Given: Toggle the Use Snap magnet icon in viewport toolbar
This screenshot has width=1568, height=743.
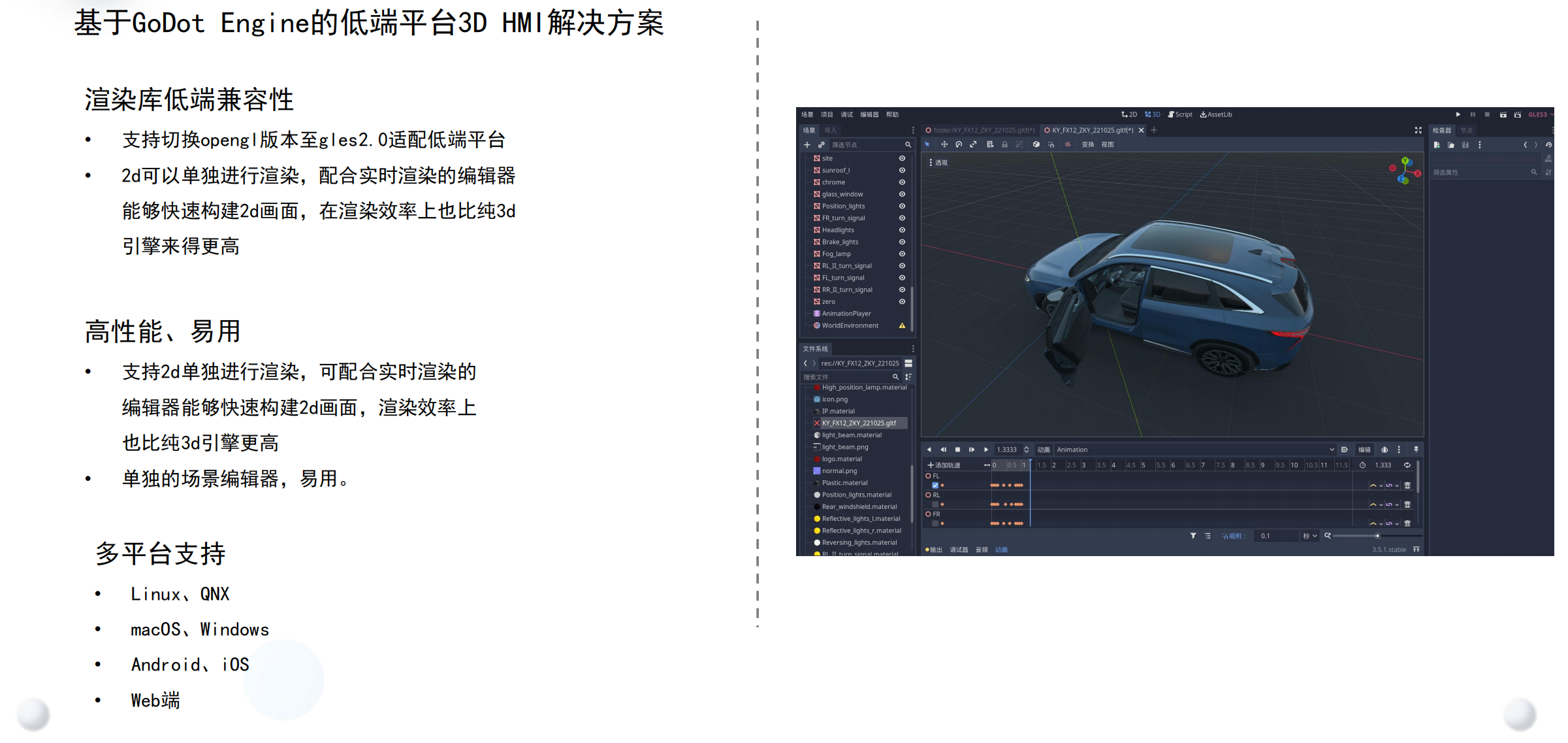Looking at the screenshot, I should (x=1051, y=144).
